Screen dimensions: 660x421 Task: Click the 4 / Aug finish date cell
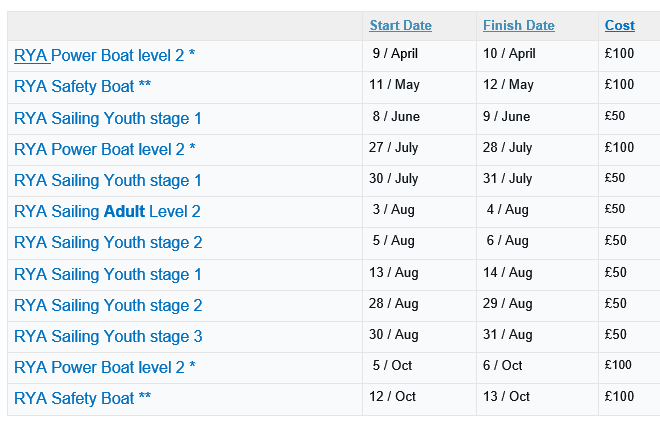coord(507,210)
